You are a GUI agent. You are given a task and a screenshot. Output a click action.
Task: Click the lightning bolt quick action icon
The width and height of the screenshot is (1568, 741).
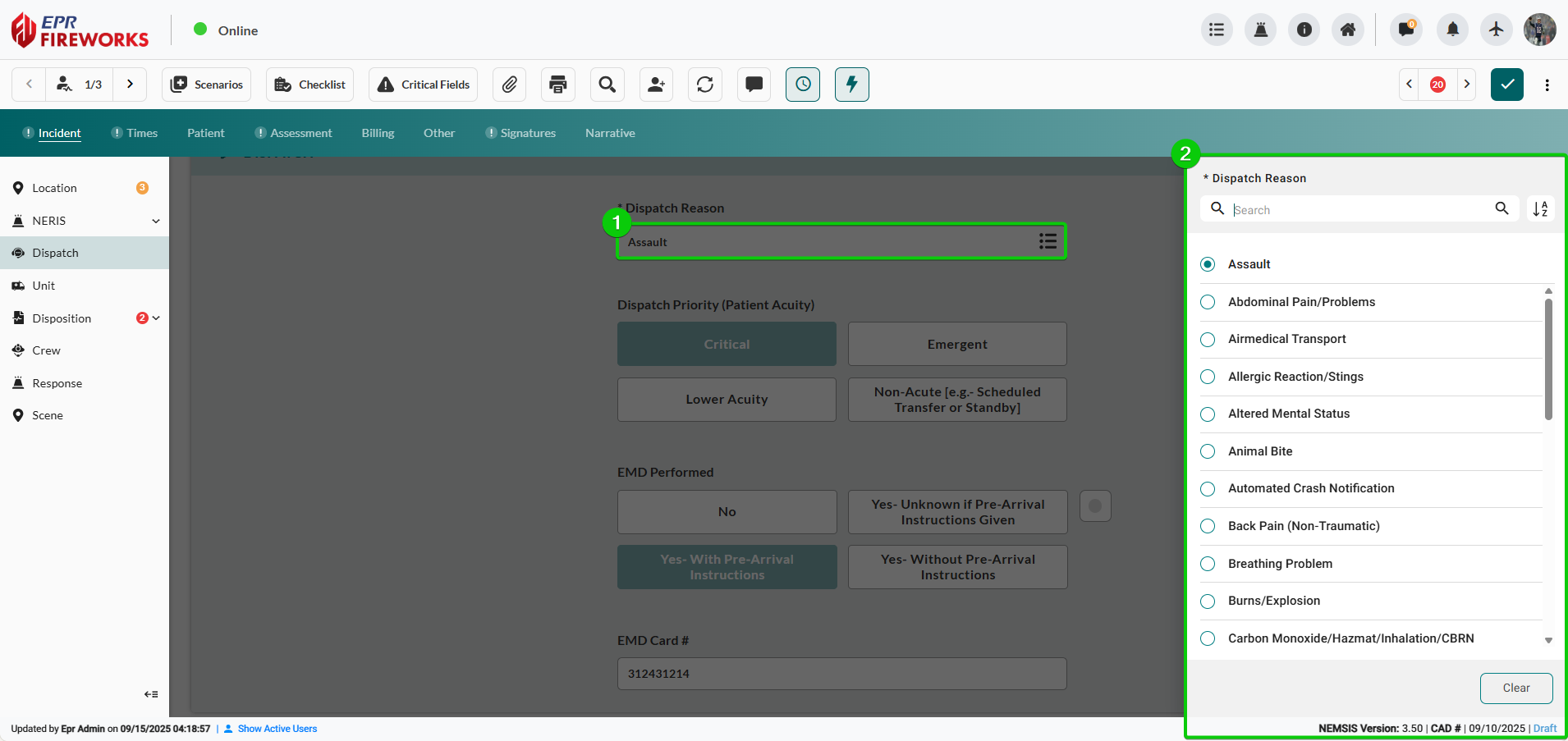(x=851, y=85)
